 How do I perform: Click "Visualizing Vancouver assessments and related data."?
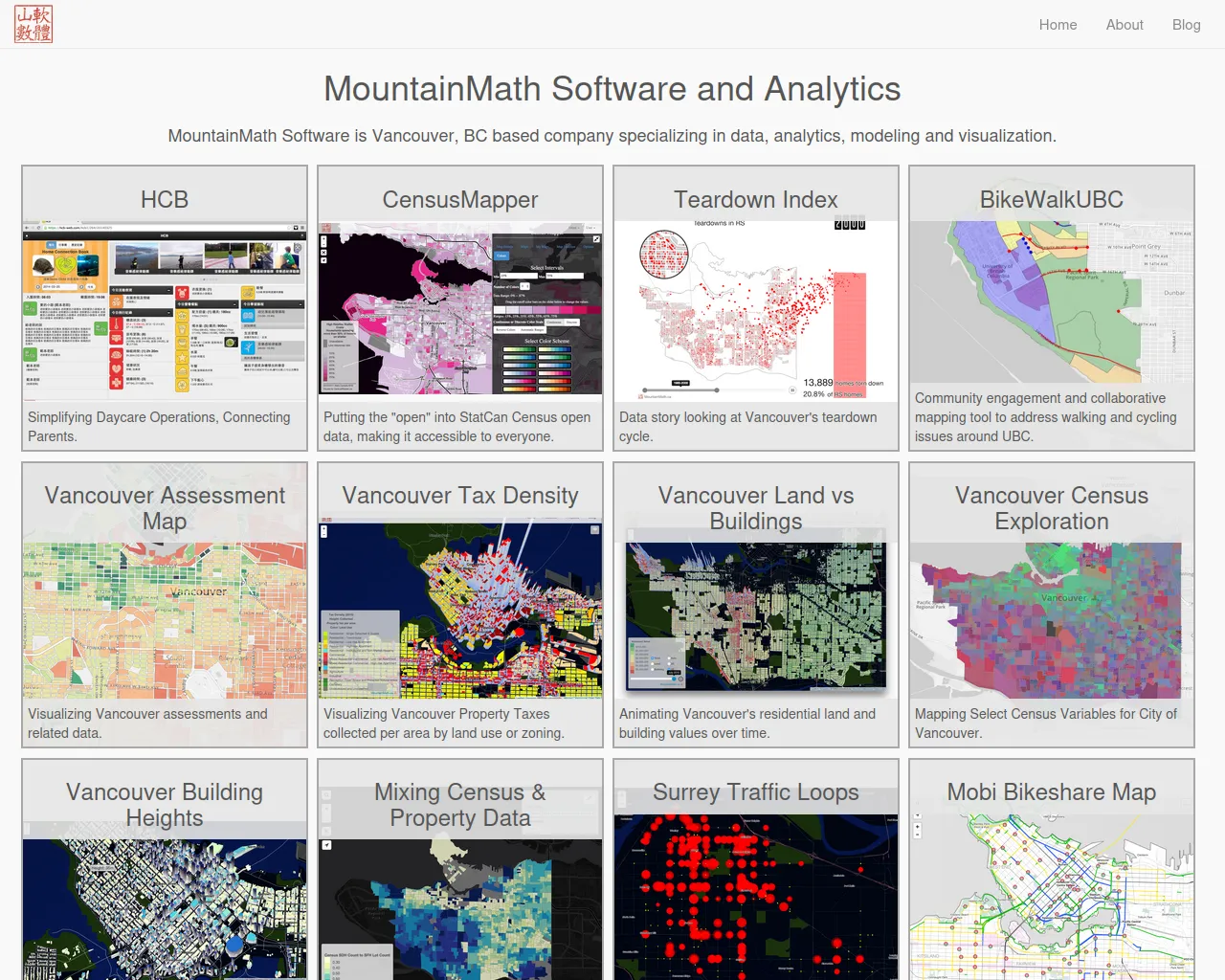[148, 724]
